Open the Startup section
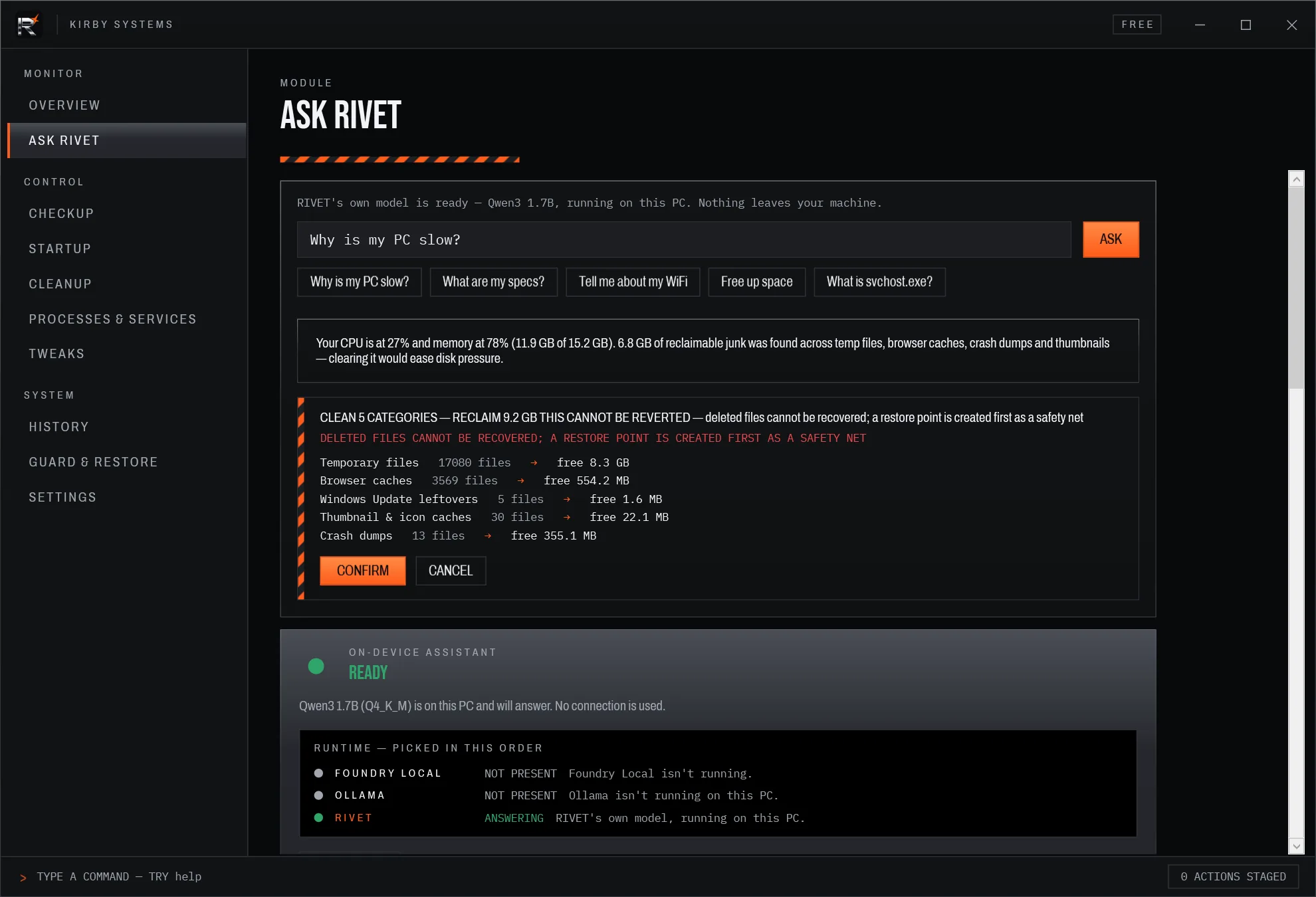Viewport: 1316px width, 897px height. point(126,249)
